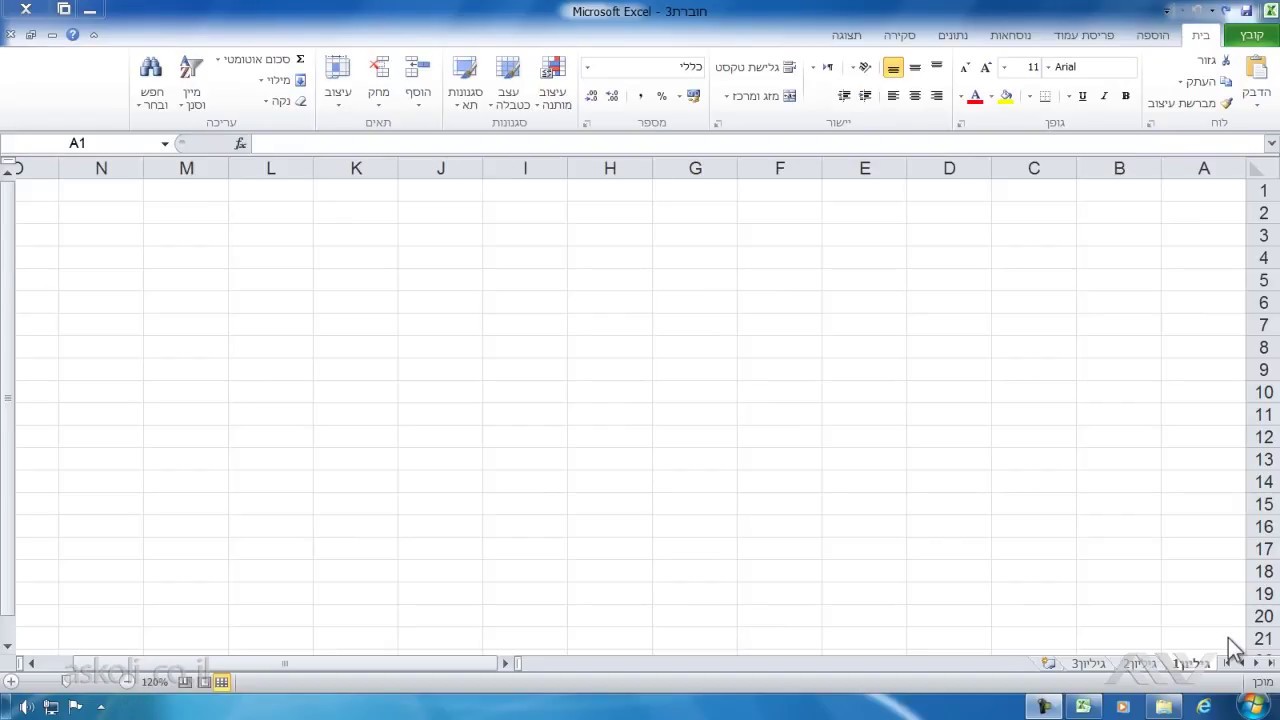The height and width of the screenshot is (720, 1280).
Task: Activate Format Painter (מברשת עיצוב)
Action: coord(1190,103)
